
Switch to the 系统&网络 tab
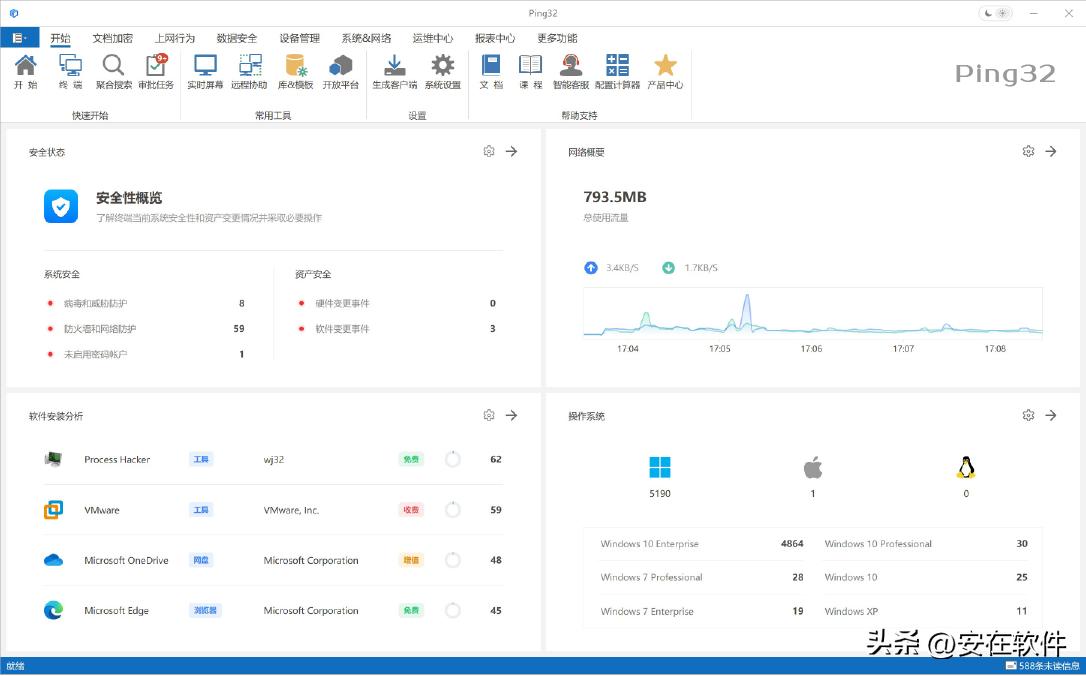[366, 38]
